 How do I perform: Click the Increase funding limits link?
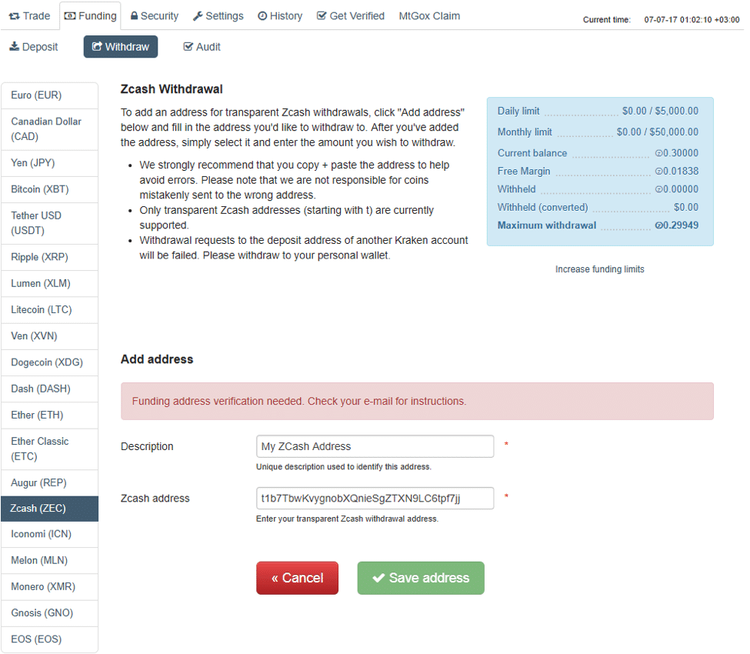599,269
